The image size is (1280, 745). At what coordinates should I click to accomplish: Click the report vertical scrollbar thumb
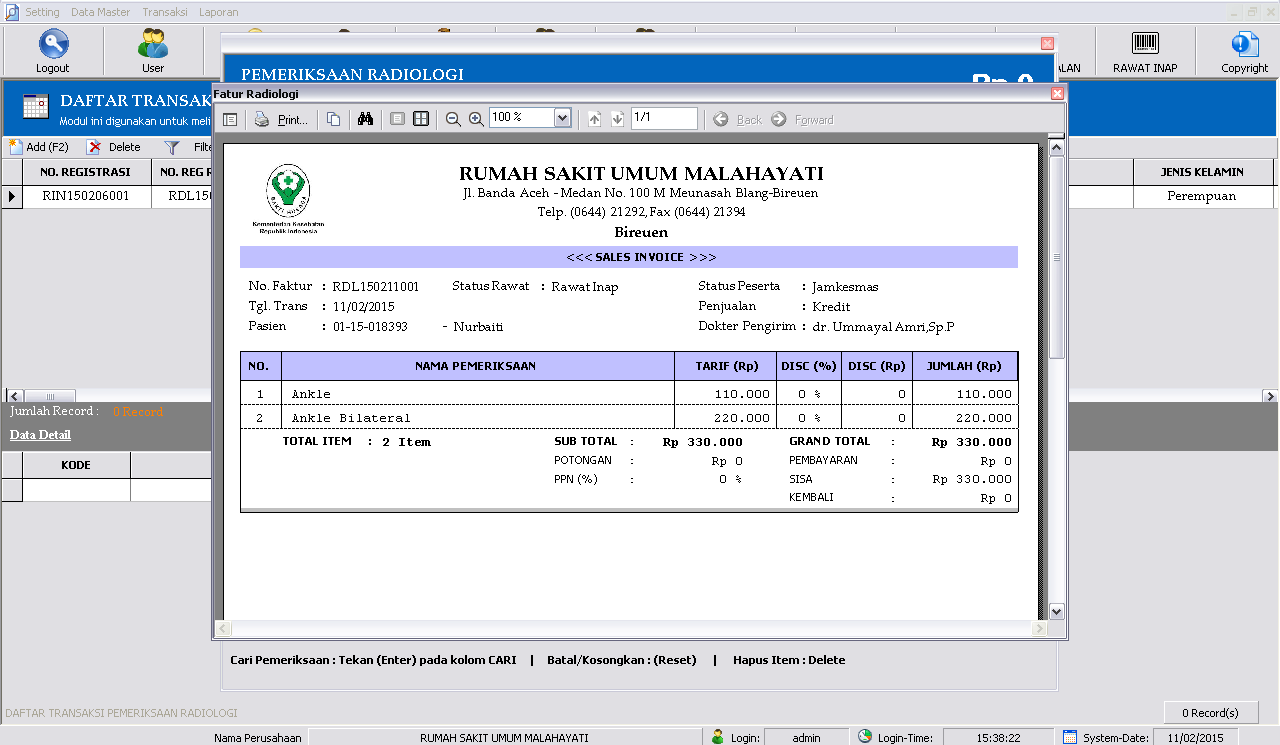[x=1057, y=257]
